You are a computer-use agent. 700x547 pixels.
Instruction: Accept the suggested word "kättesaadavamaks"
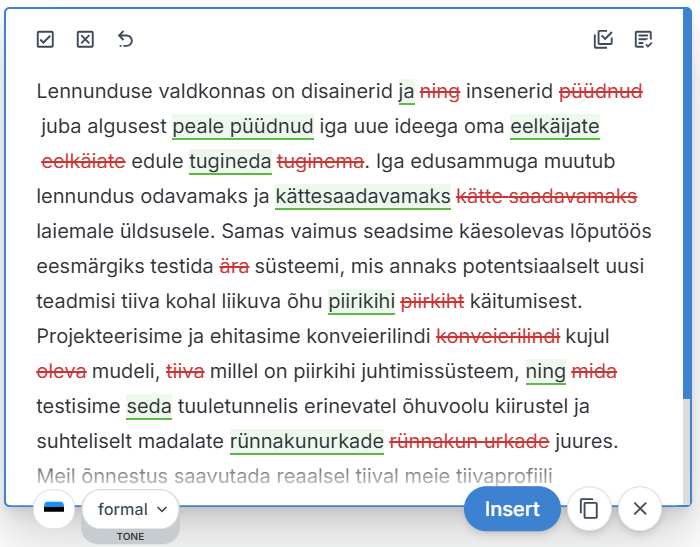363,197
